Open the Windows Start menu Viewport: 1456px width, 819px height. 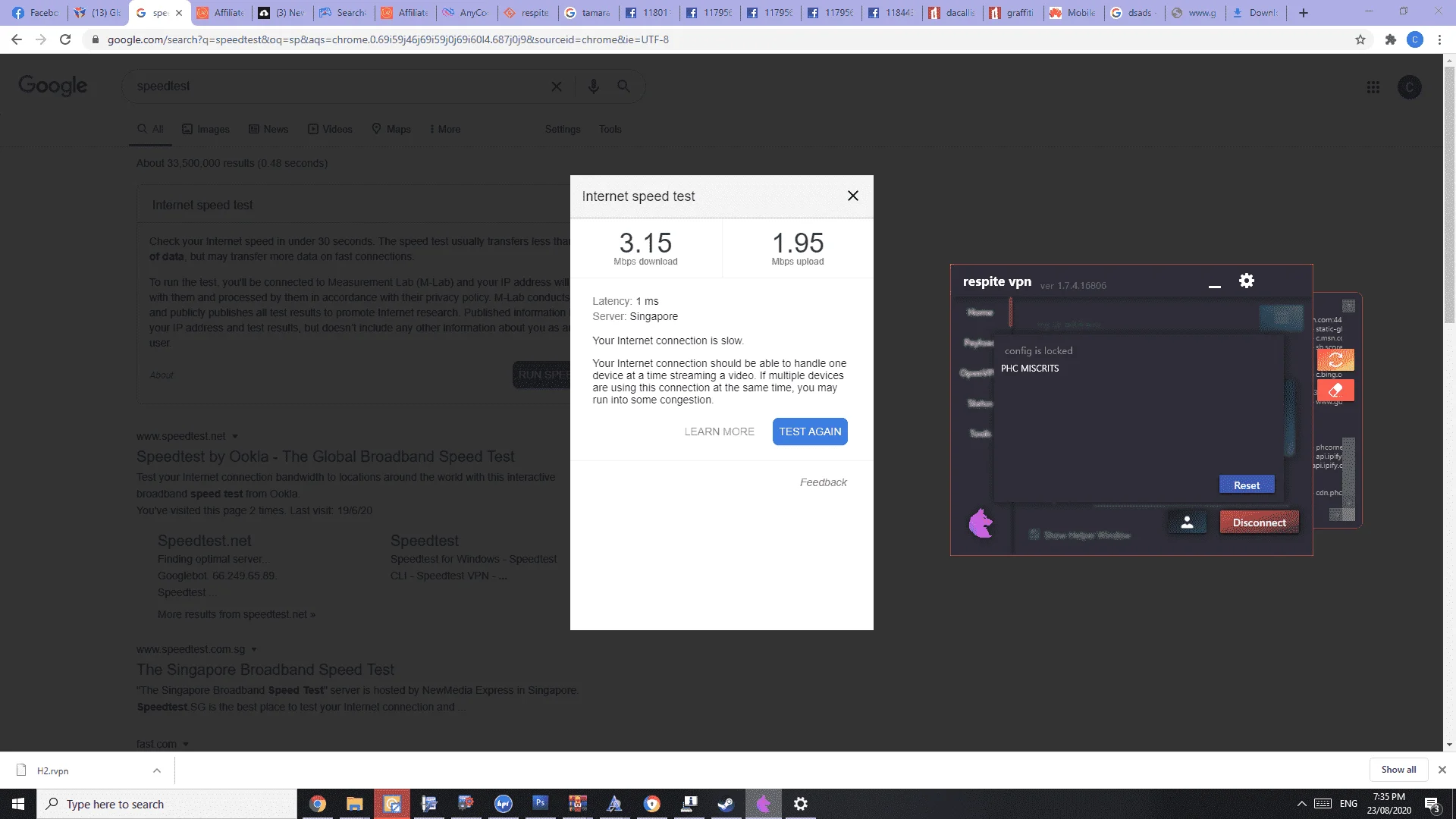click(x=18, y=804)
